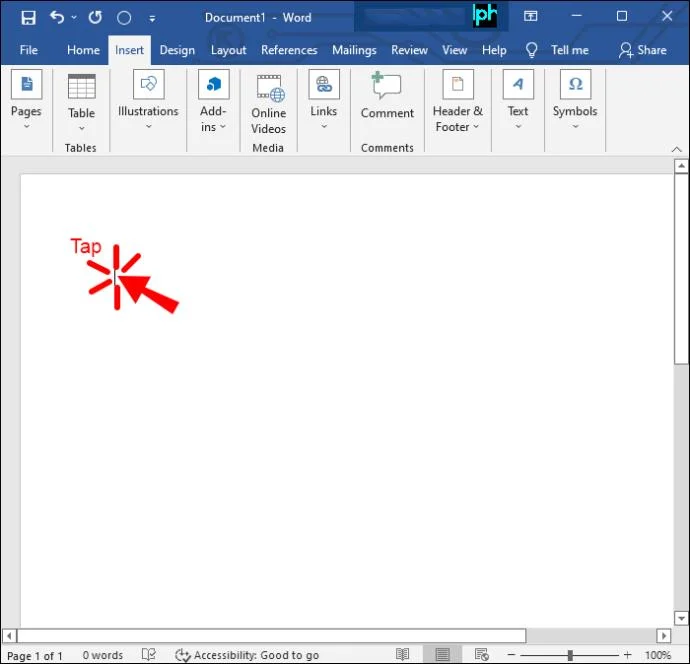Click the Share button
690x664 pixels.
[x=642, y=50]
